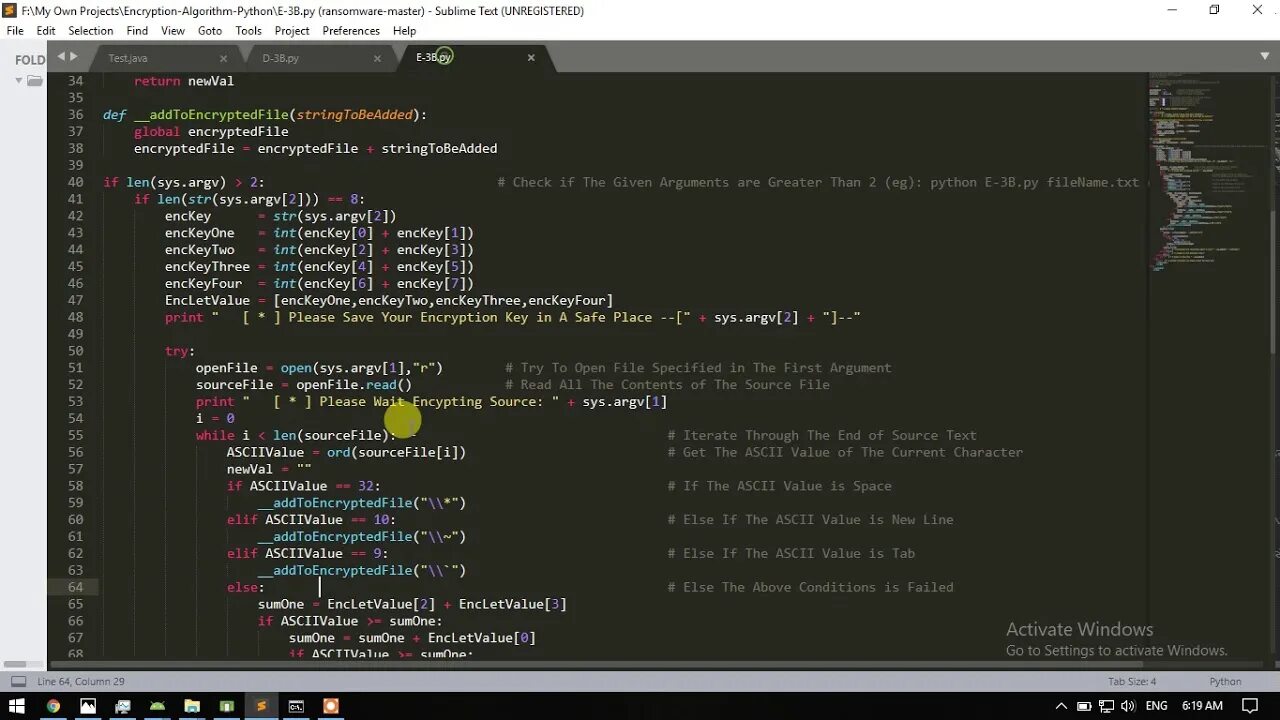This screenshot has height=720, width=1280.
Task: Go to previous tab with left arrow
Action: (x=61, y=57)
